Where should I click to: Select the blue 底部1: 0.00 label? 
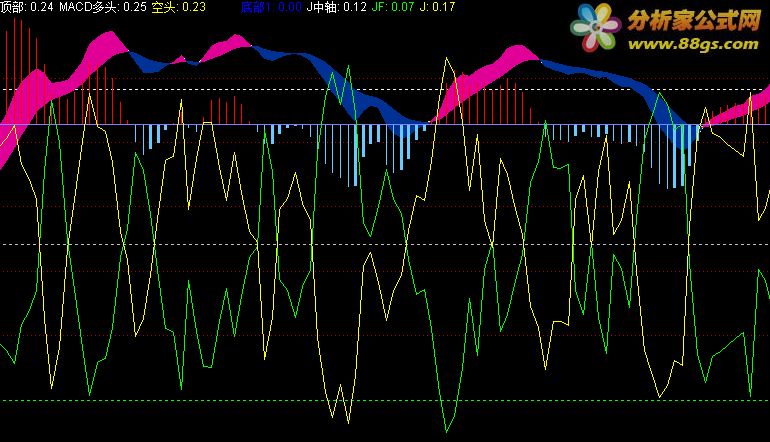tap(271, 7)
